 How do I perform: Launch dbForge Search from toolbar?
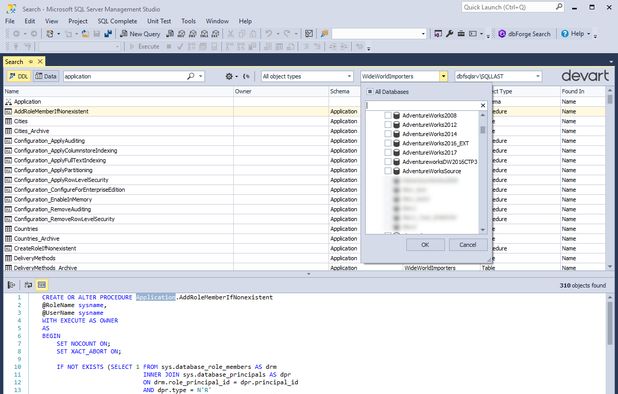524,34
